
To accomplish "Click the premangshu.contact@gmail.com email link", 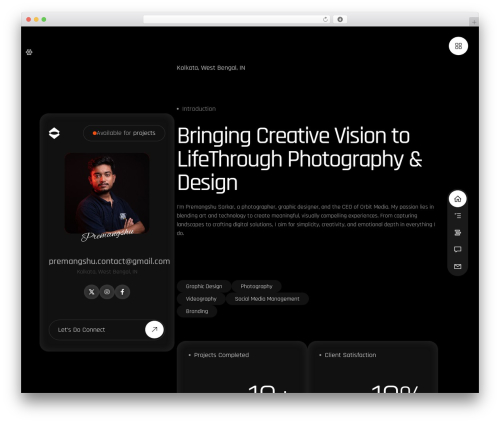I will [109, 261].
